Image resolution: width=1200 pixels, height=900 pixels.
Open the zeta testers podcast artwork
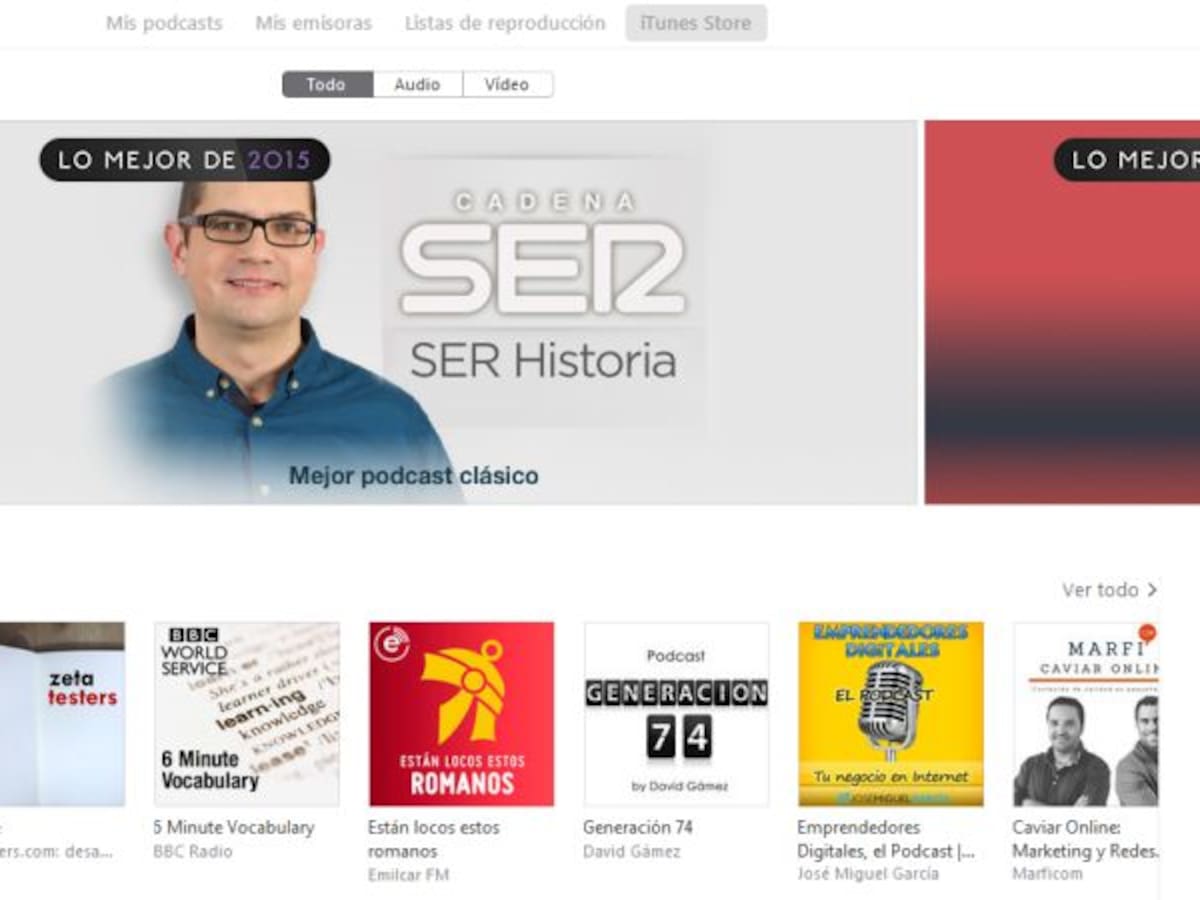62,714
